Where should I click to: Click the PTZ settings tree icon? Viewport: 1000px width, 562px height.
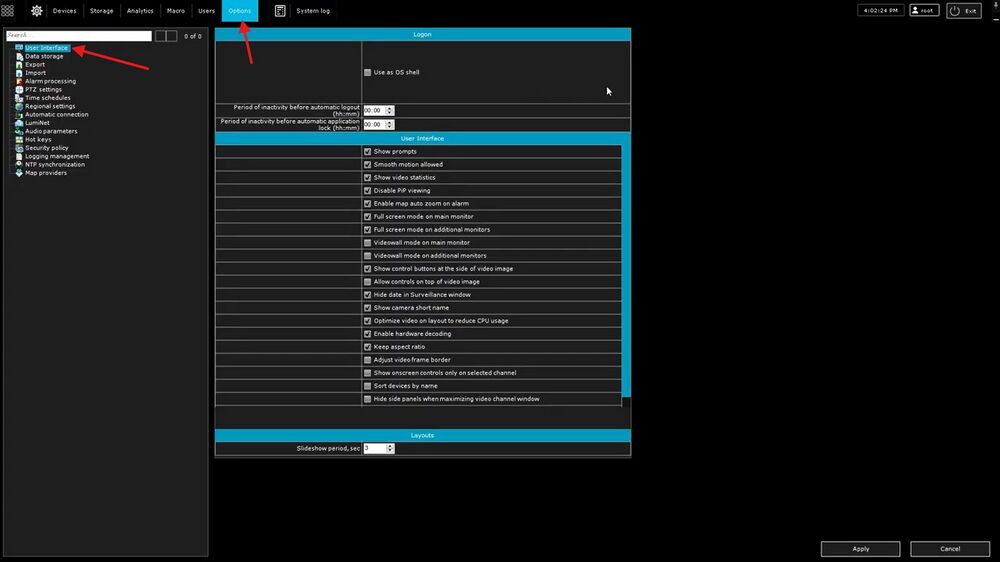tap(19, 89)
